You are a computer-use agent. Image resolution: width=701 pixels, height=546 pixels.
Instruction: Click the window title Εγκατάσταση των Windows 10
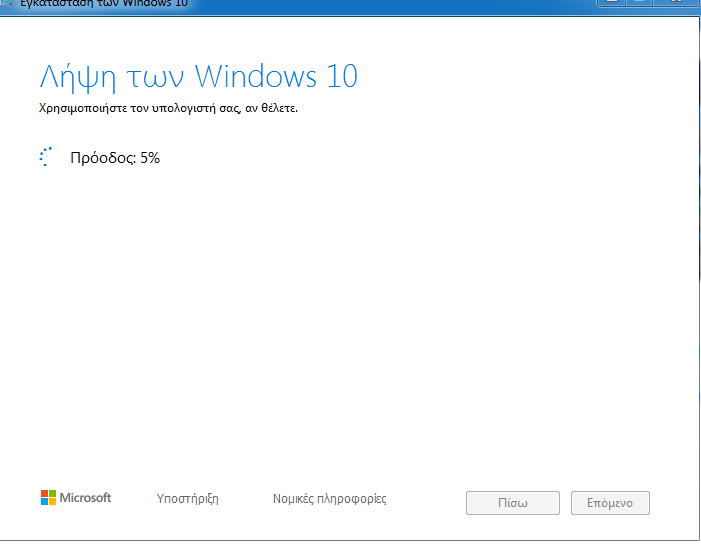pos(104,4)
